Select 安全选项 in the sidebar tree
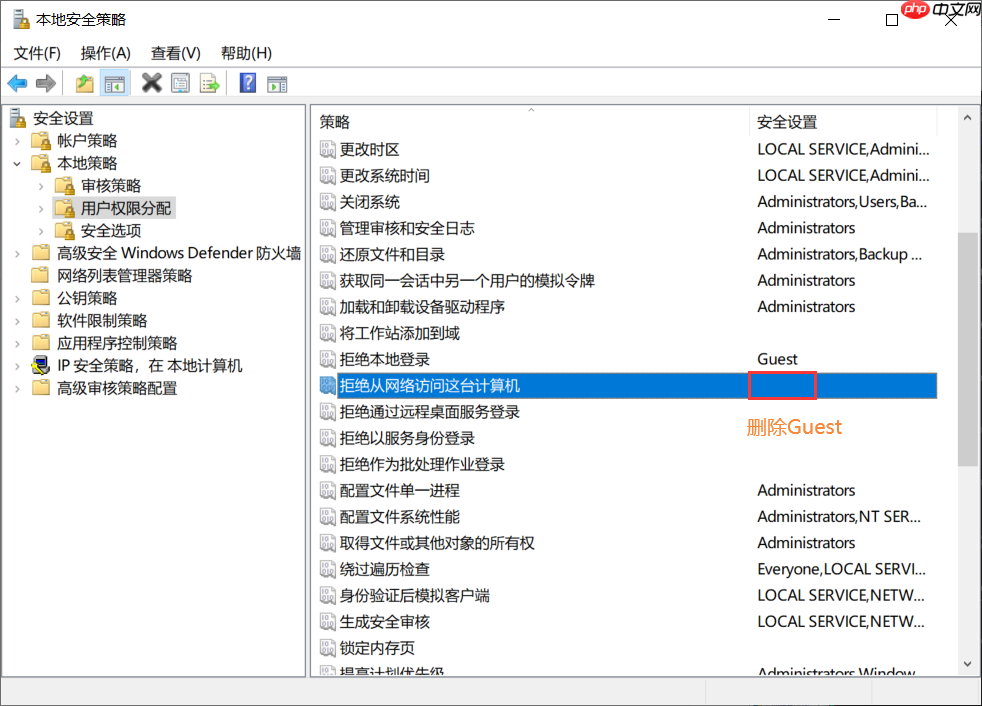The width and height of the screenshot is (982, 706). (x=112, y=230)
